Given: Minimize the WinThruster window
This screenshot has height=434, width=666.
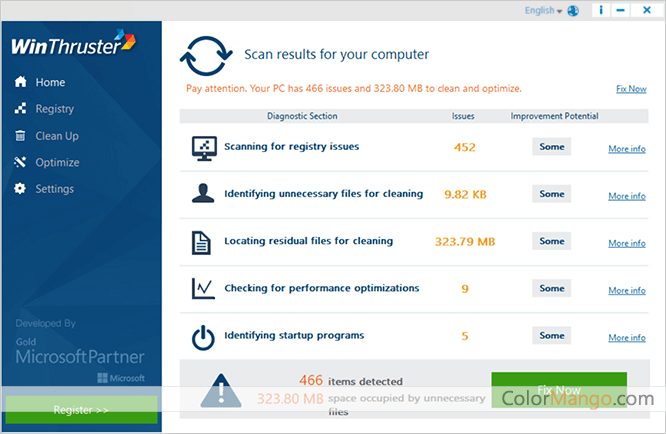Looking at the screenshot, I should tap(621, 10).
